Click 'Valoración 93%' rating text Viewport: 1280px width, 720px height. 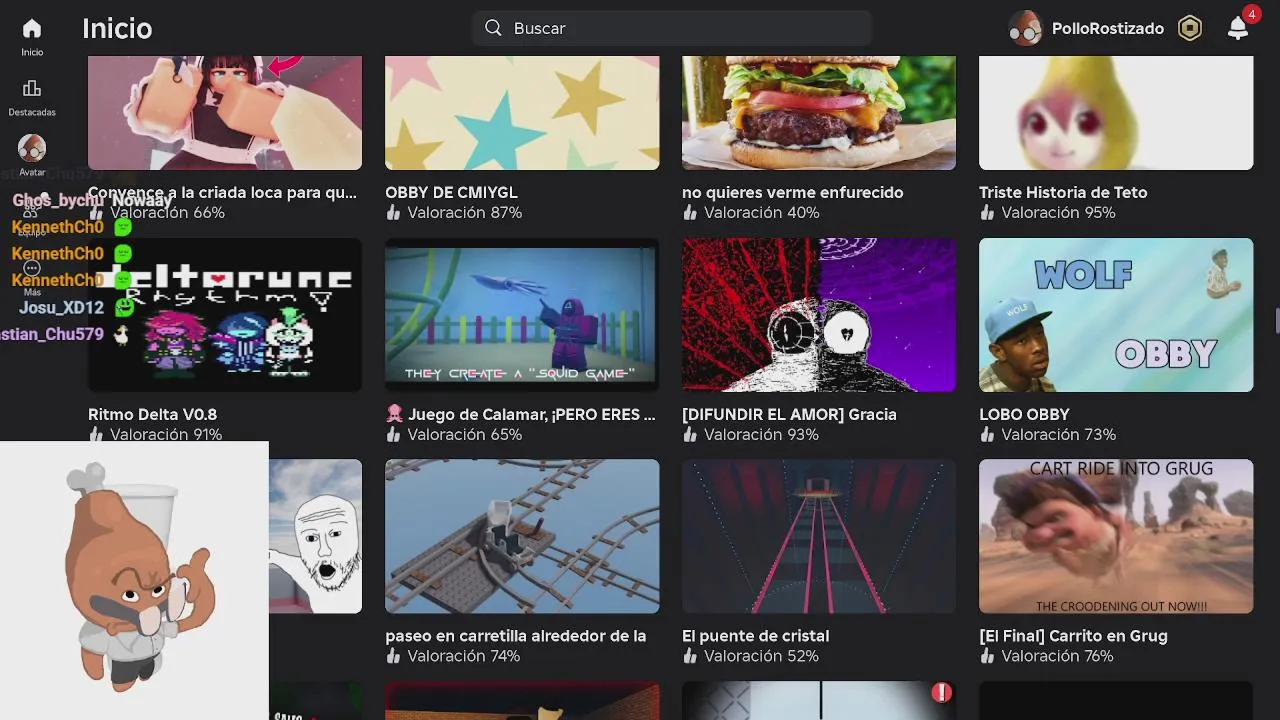[x=761, y=435]
